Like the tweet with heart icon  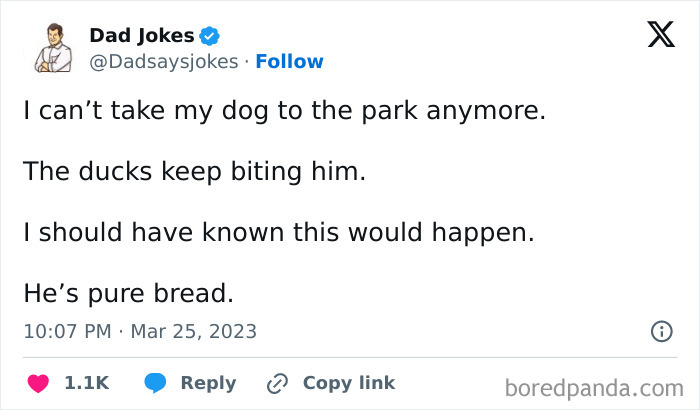point(38,383)
